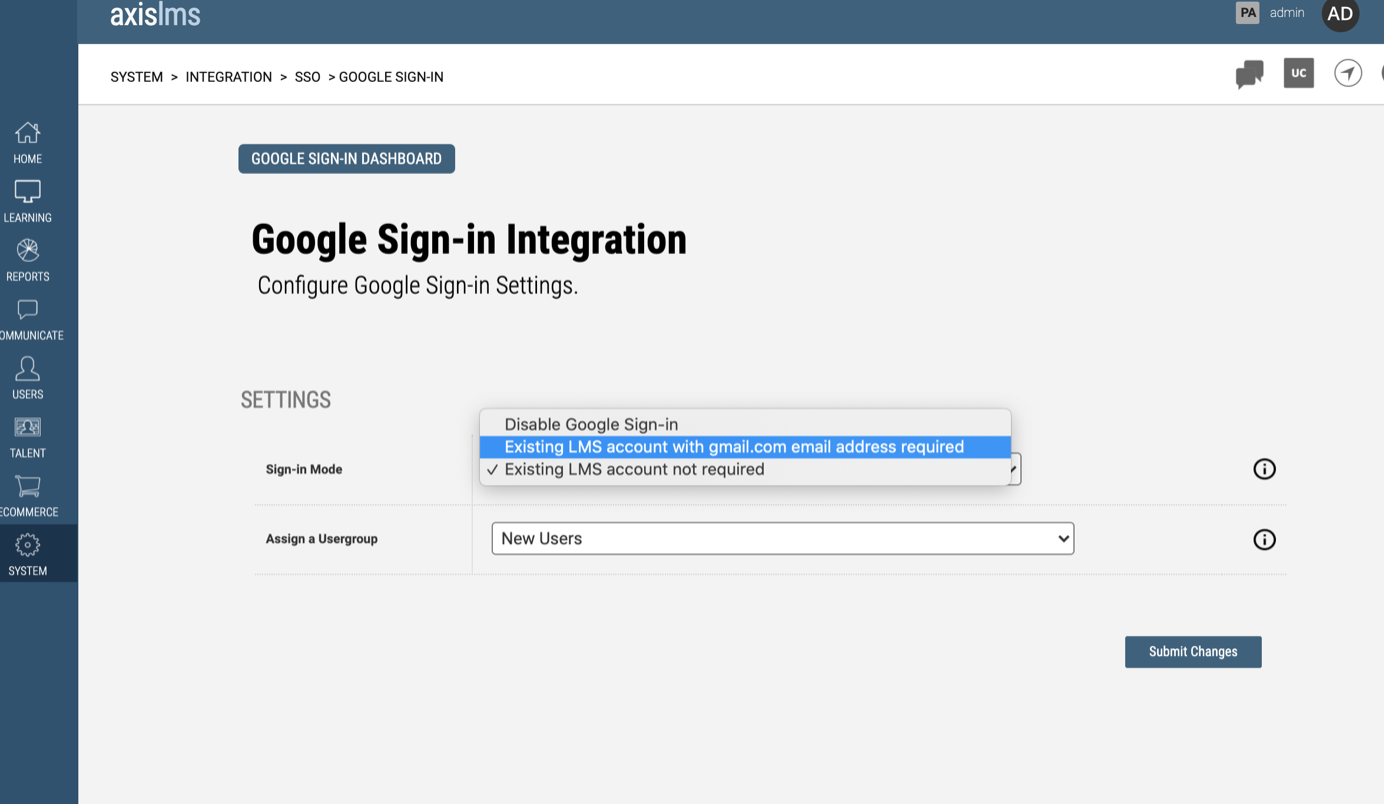The image size is (1384, 804).
Task: Go to SYSTEM in breadcrumb
Action: [137, 77]
